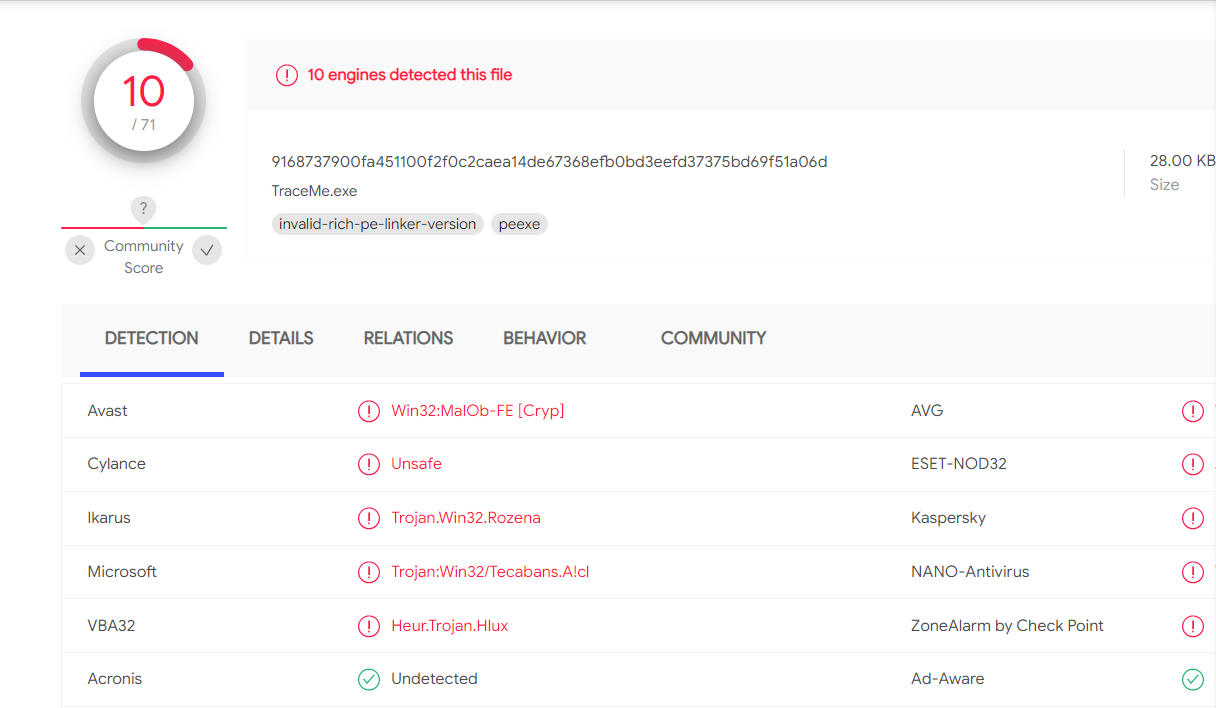Open the BEHAVIOR tab
Viewport: 1216px width, 708px height.
click(545, 338)
